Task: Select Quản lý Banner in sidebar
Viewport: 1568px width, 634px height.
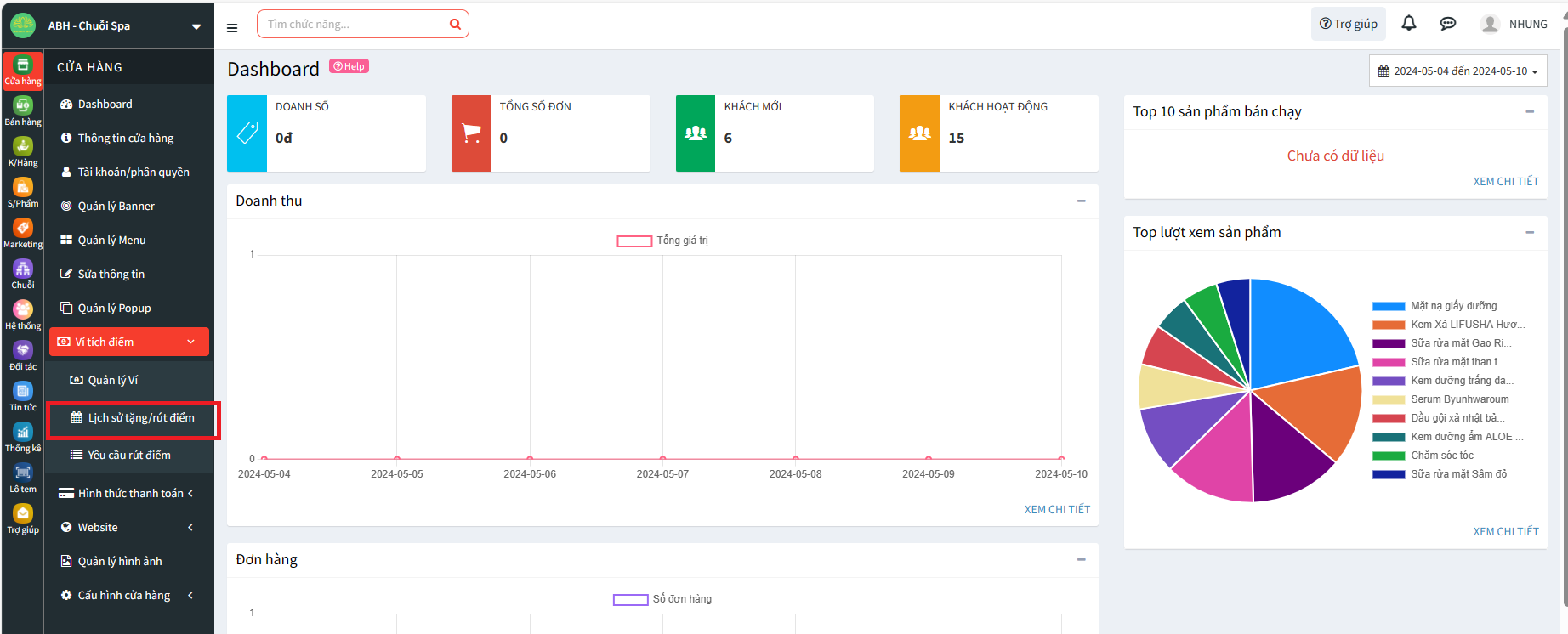Action: 116,206
